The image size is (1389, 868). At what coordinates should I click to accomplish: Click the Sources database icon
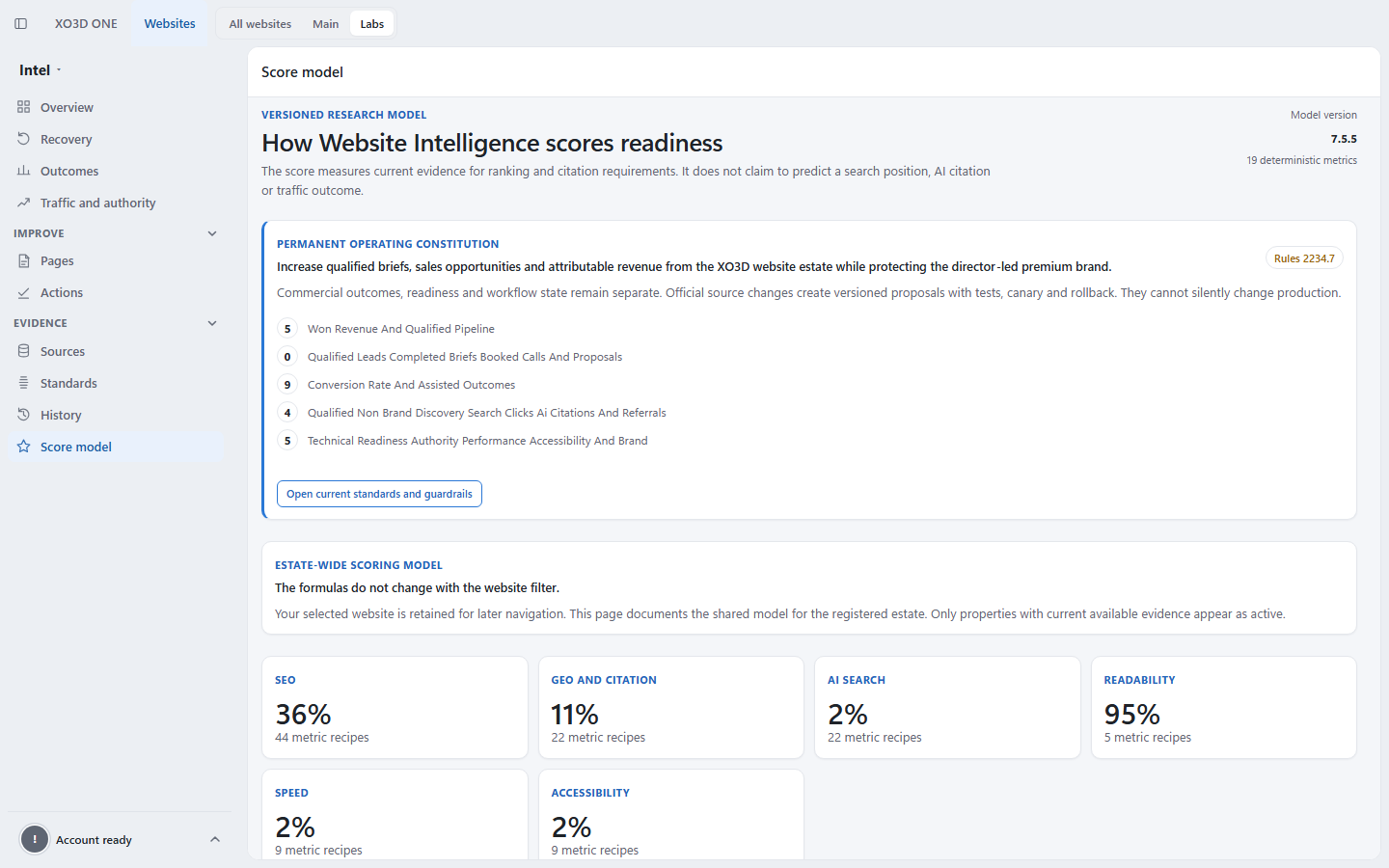pos(23,351)
